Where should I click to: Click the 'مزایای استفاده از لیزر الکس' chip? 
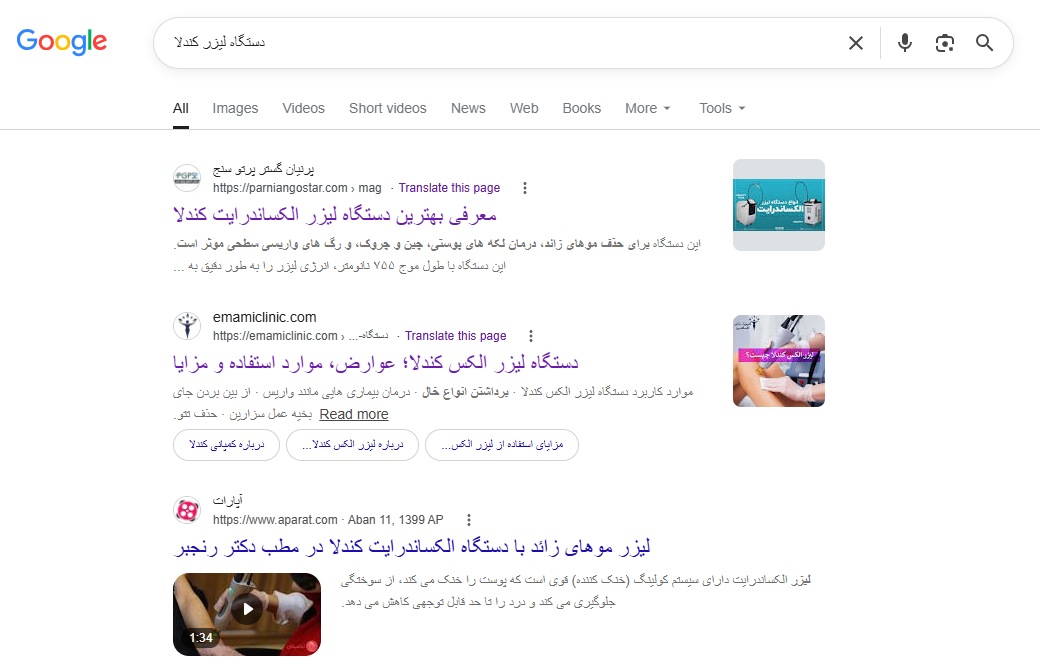[x=502, y=445]
